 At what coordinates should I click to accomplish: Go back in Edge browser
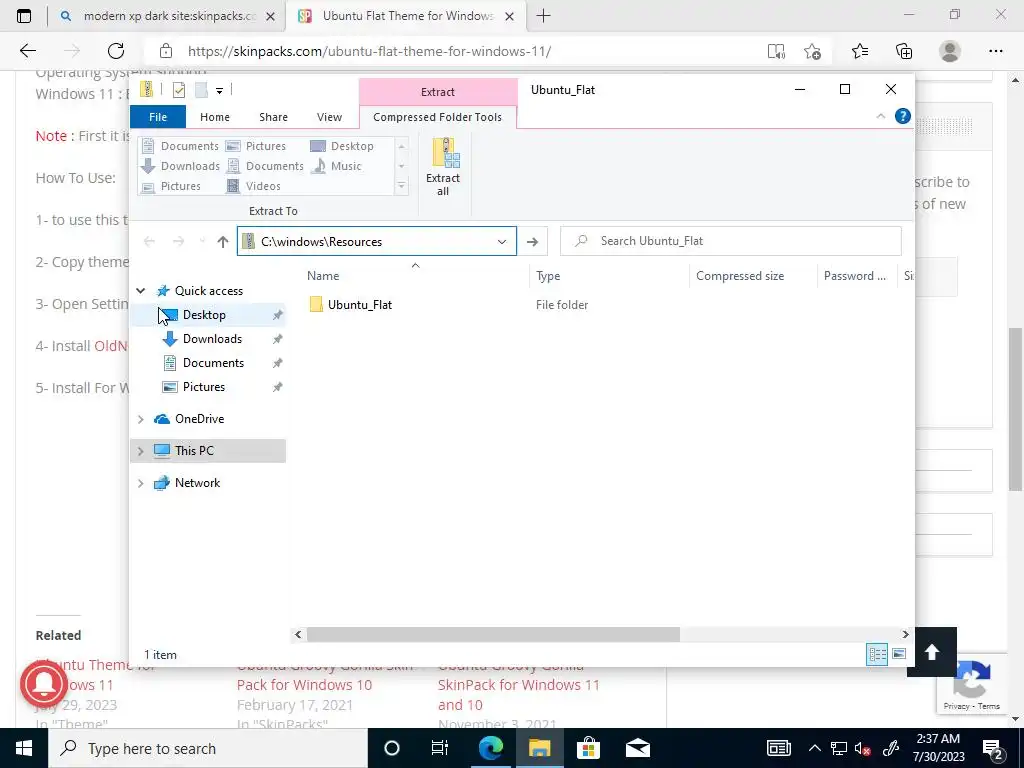[x=28, y=51]
